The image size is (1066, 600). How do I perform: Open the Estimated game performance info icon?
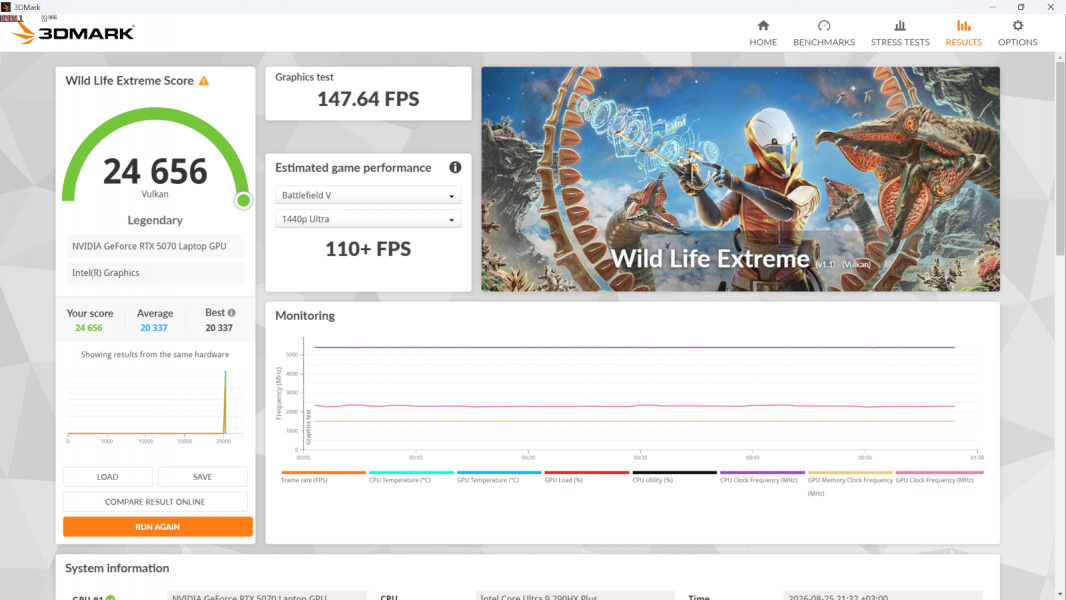pos(455,167)
